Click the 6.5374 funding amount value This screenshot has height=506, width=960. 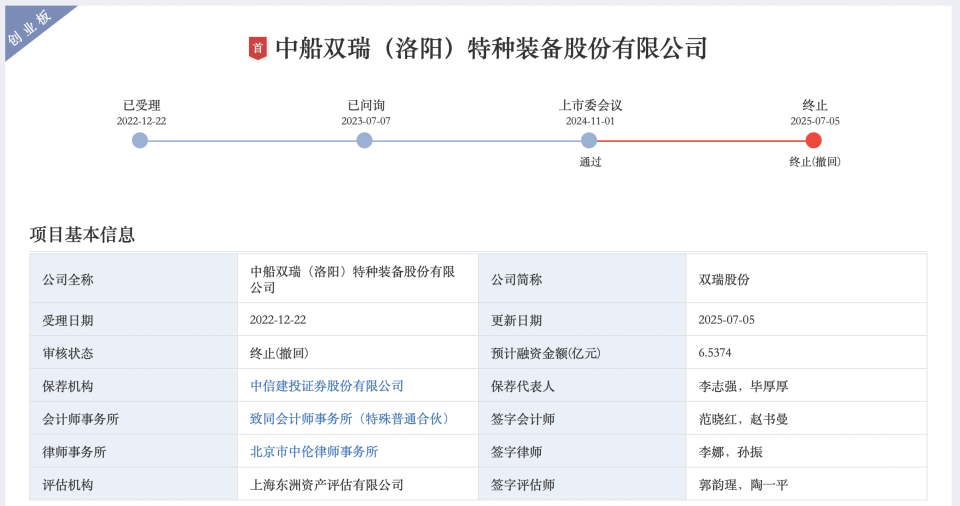click(714, 353)
